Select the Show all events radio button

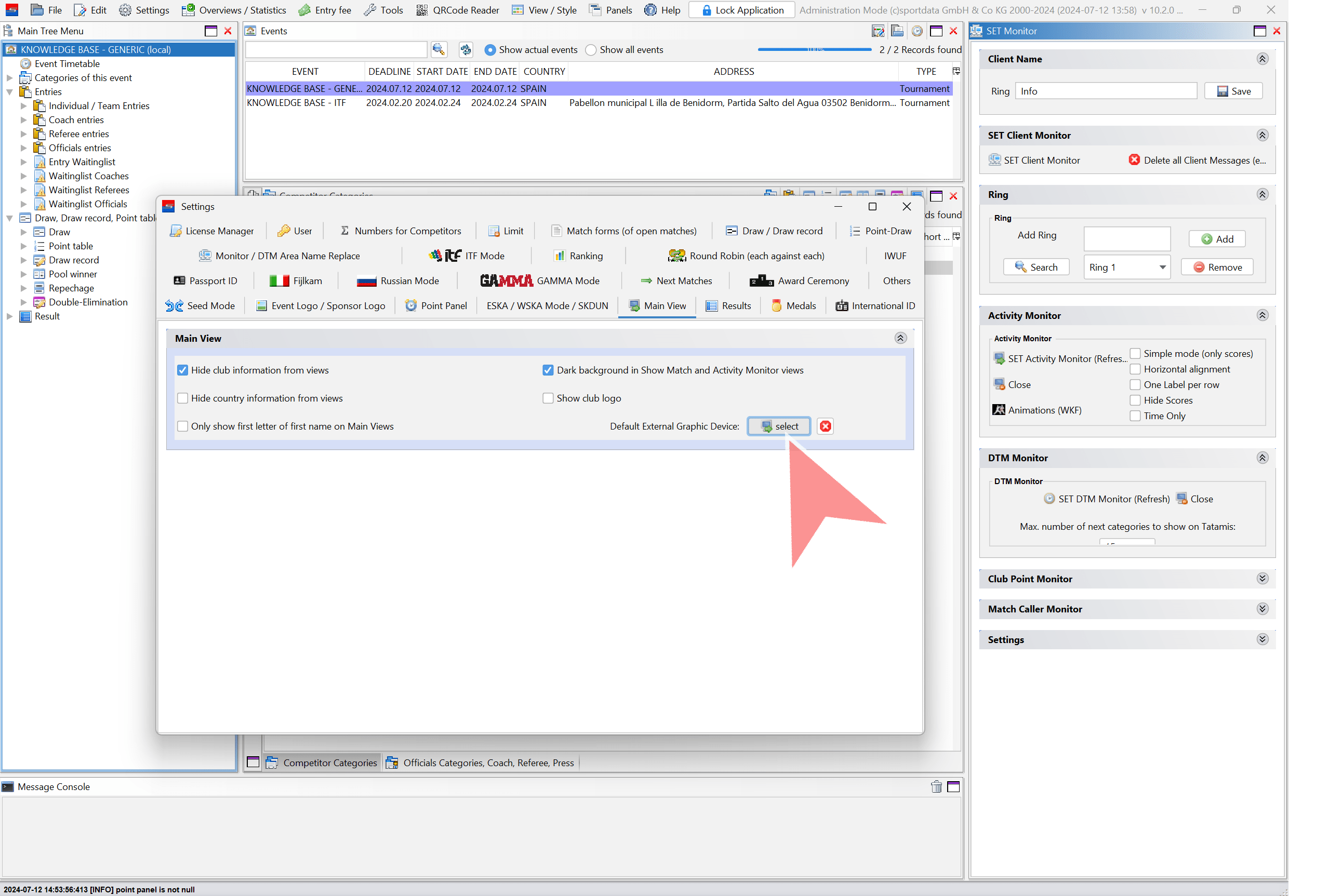(x=591, y=50)
